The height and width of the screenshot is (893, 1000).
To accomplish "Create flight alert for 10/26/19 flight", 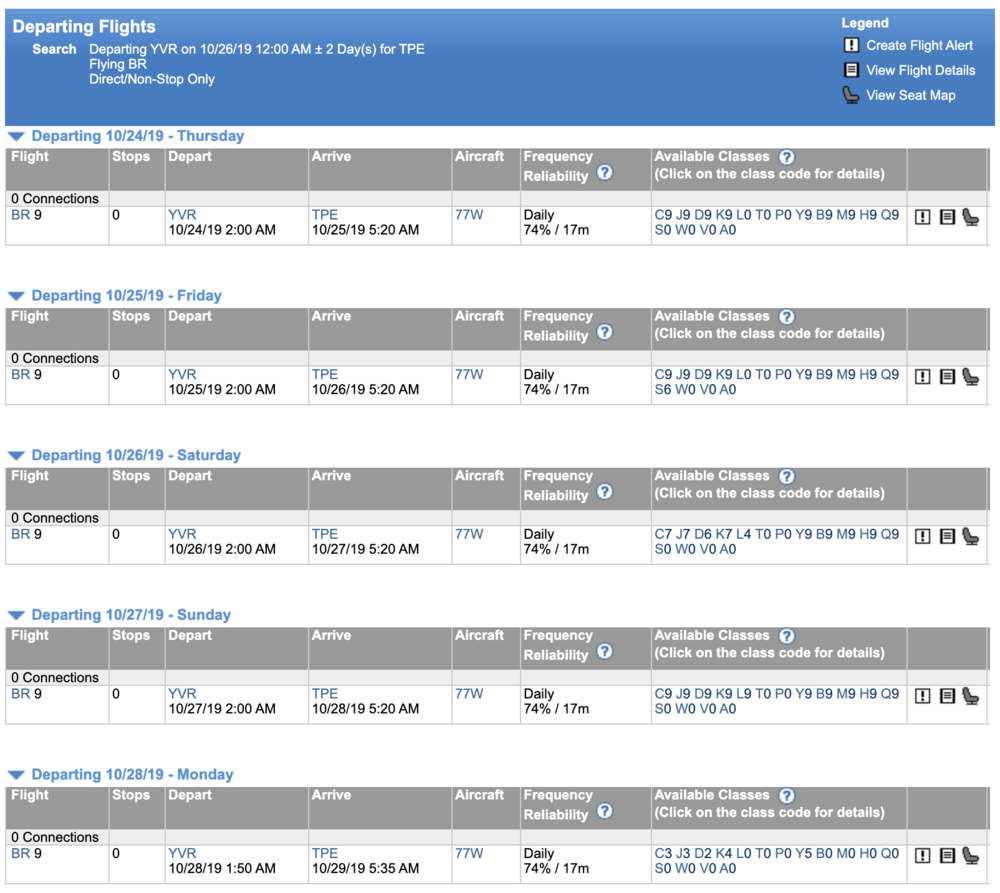I will tap(922, 536).
